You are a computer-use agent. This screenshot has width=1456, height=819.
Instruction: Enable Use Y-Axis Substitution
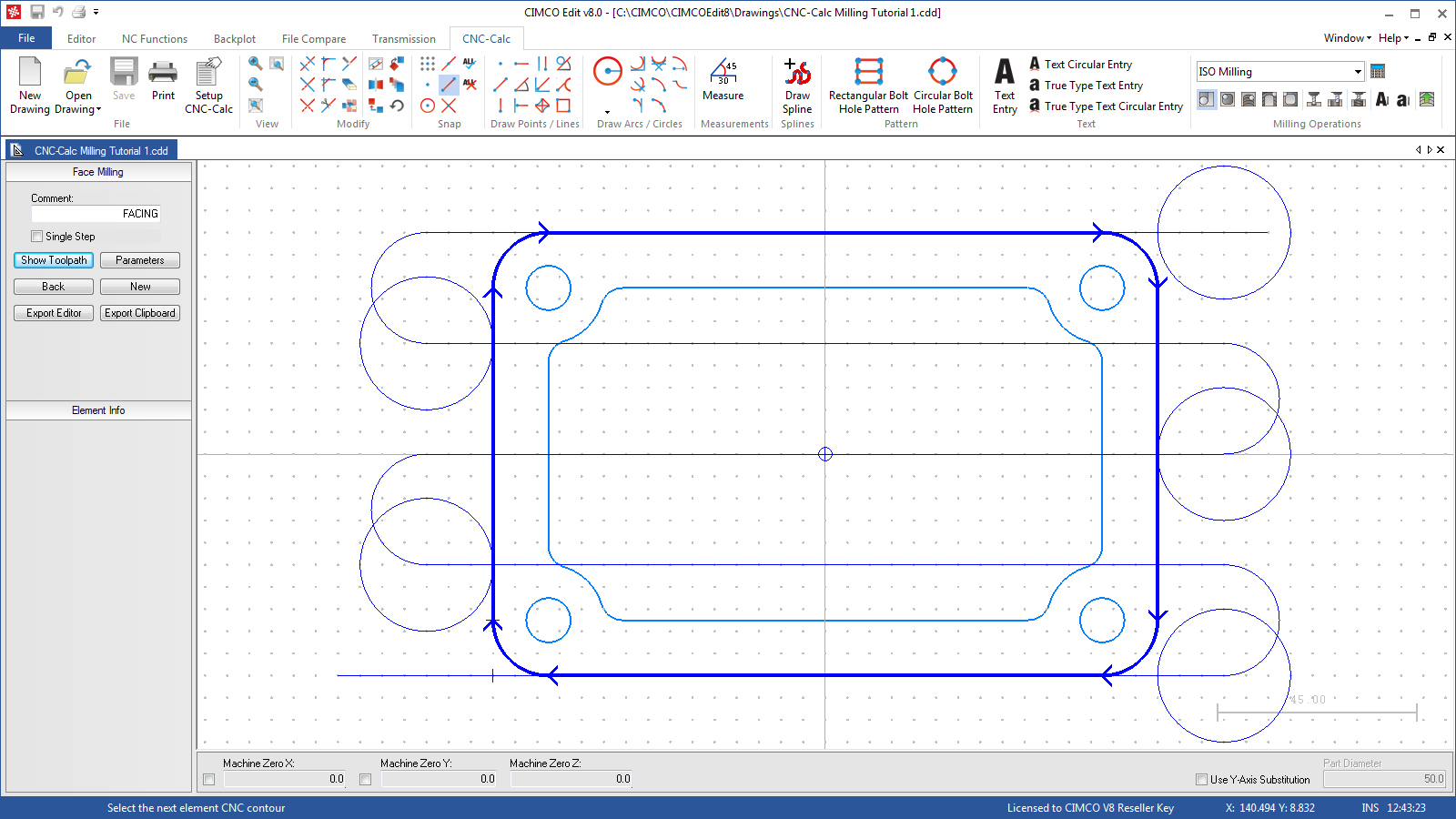click(1201, 780)
